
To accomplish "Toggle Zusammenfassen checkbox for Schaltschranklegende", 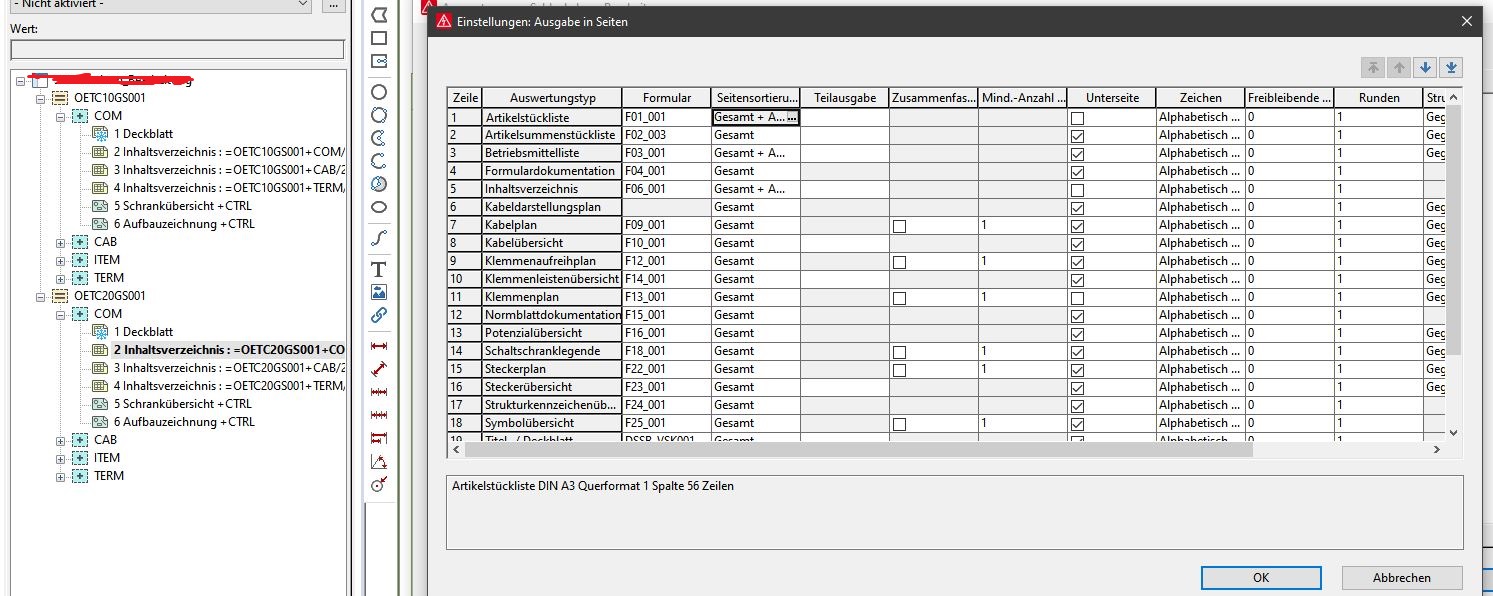I will [x=899, y=352].
